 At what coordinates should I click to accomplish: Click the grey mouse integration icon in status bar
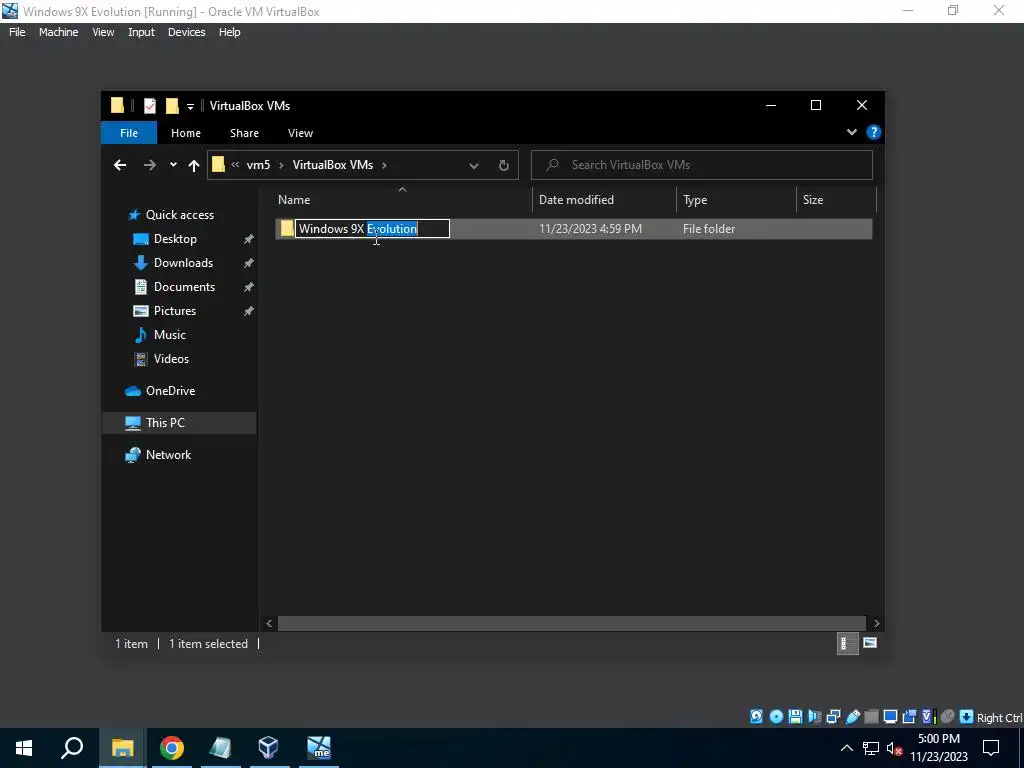tap(948, 716)
